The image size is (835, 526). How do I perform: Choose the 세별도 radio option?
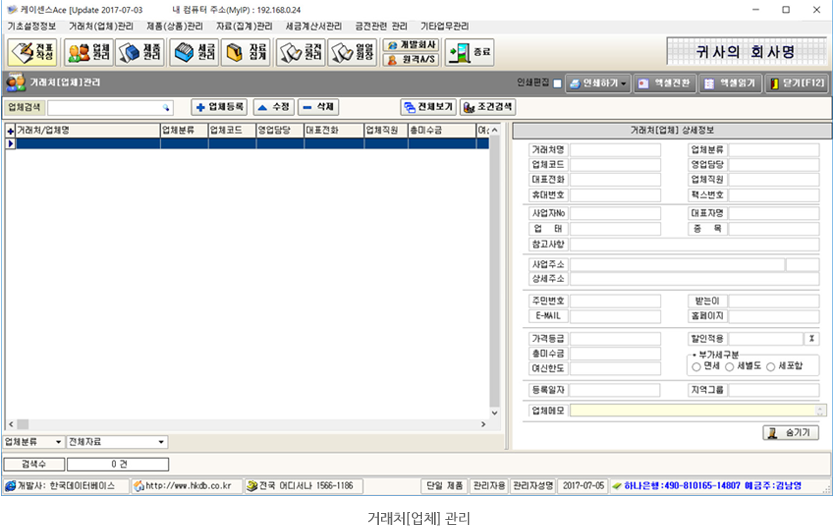click(x=731, y=367)
